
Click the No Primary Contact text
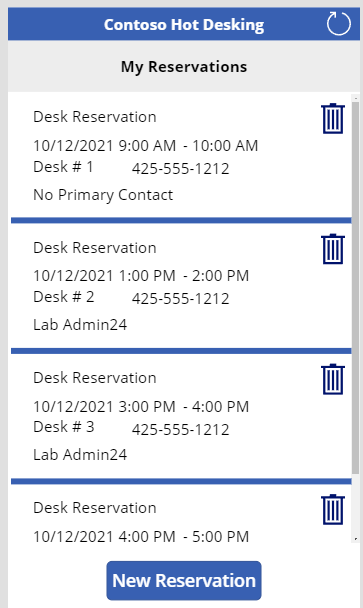pyautogui.click(x=103, y=195)
